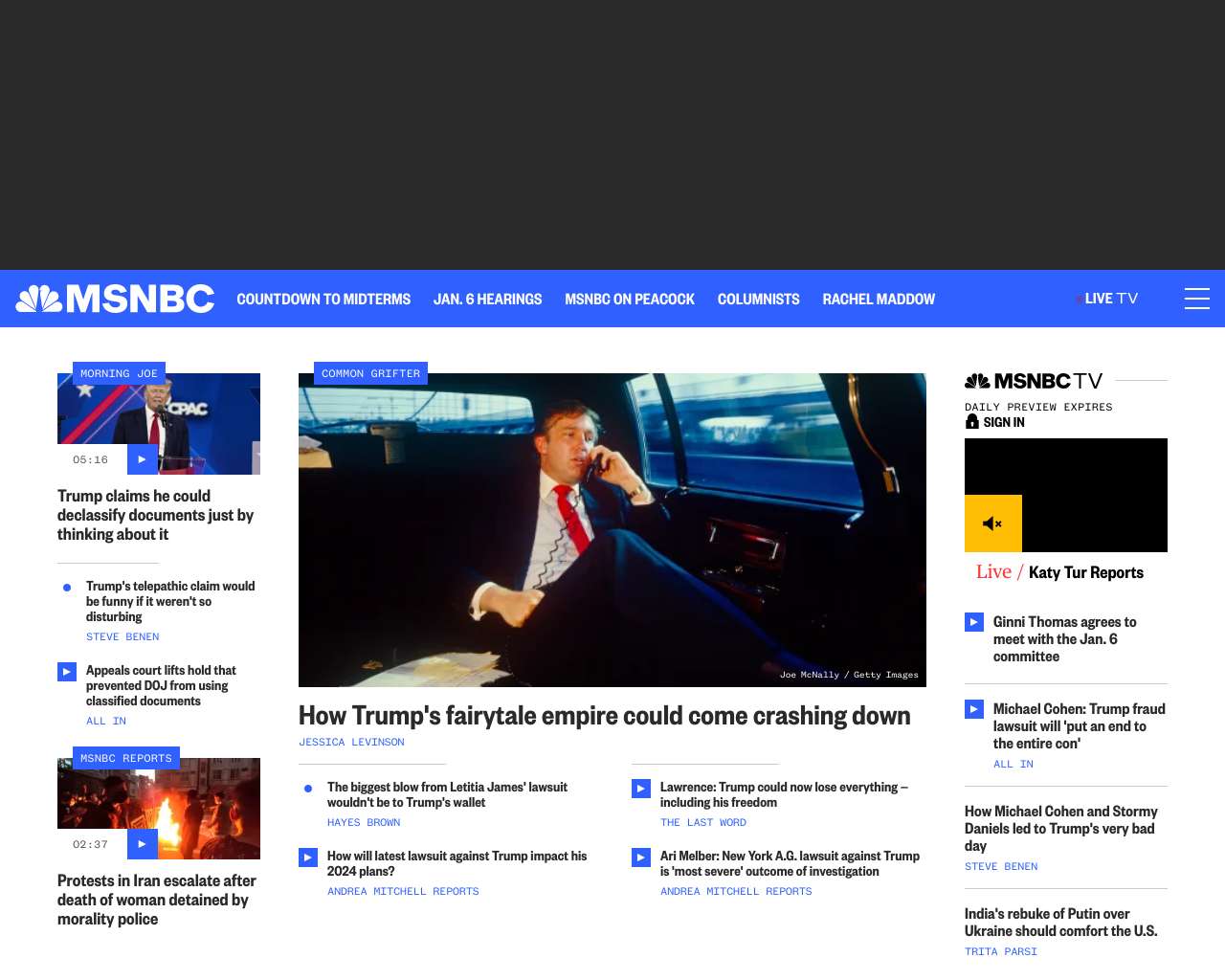1225x980 pixels.
Task: Click the Iran protest fire thumbnail
Action: [x=159, y=809]
